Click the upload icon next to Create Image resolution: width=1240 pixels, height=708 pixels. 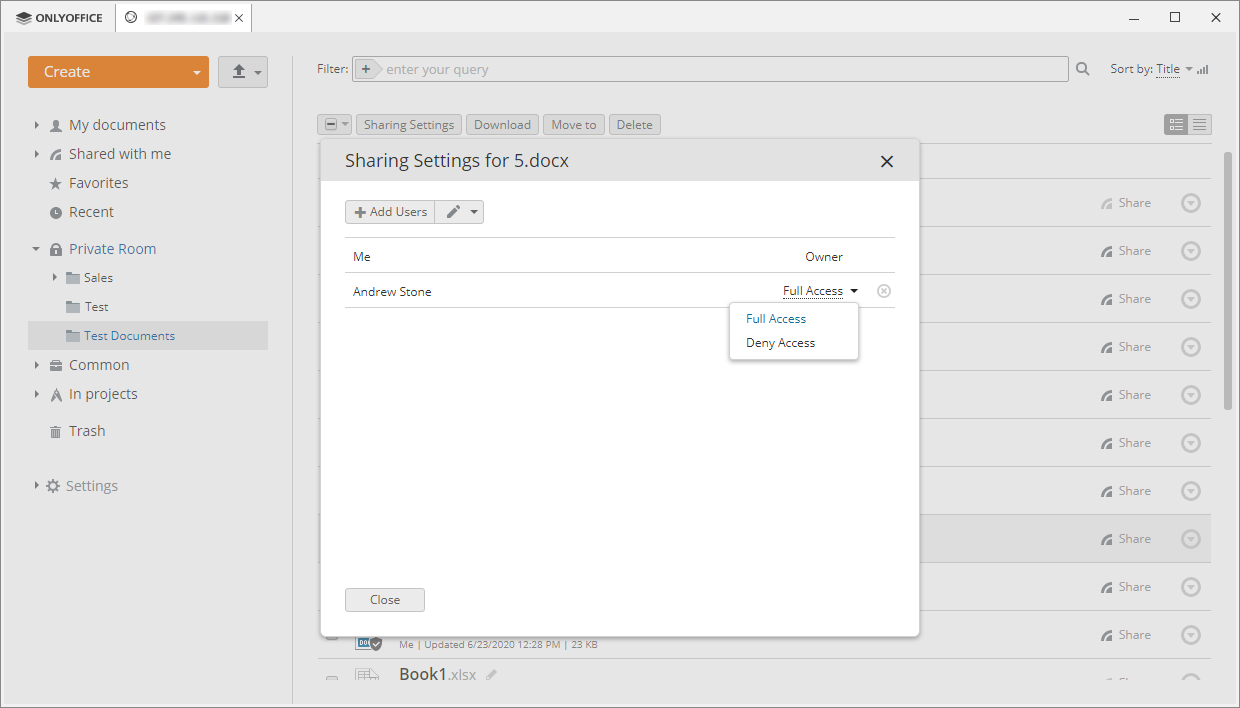(237, 71)
